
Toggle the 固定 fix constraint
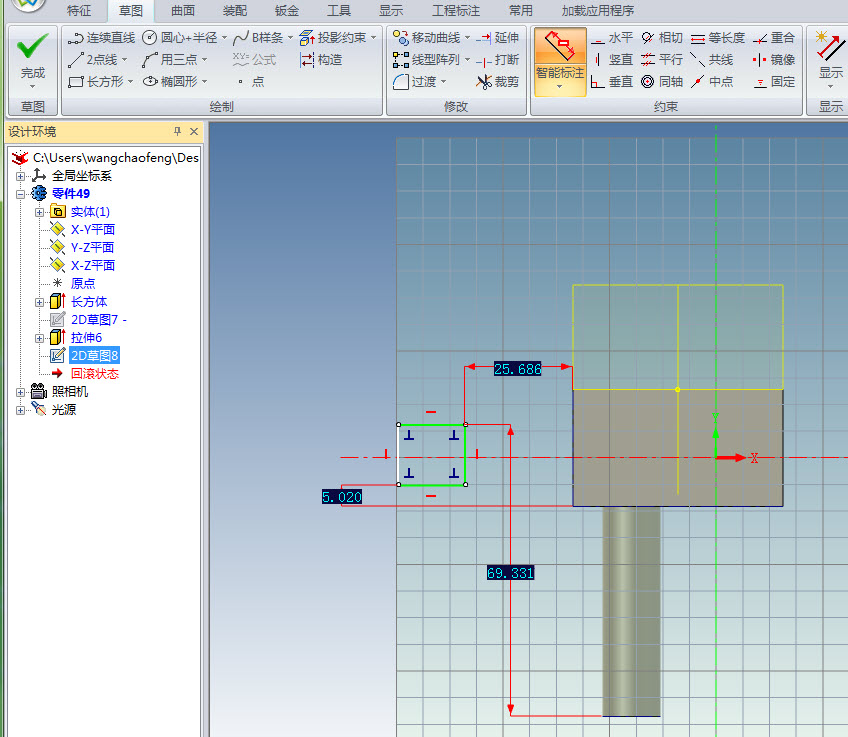point(774,82)
